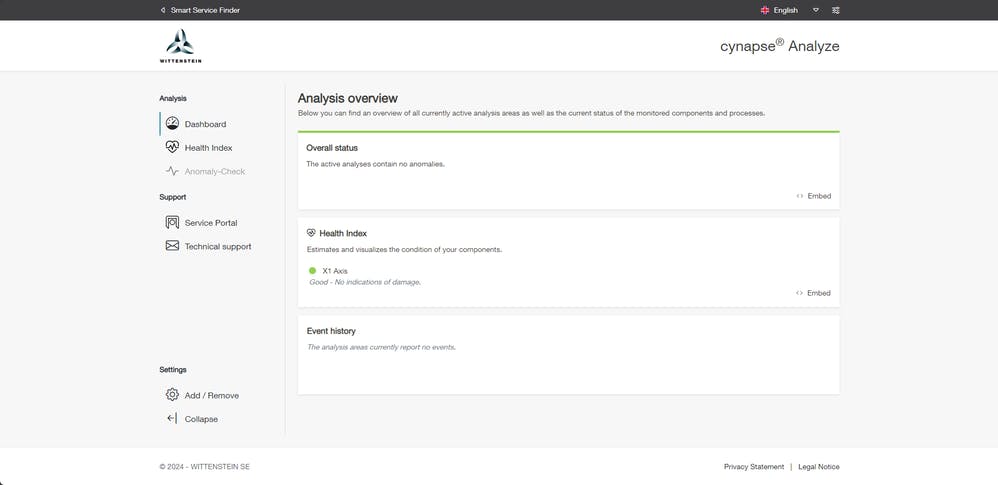Open the Legal Notice link
998x485 pixels.
click(x=819, y=467)
